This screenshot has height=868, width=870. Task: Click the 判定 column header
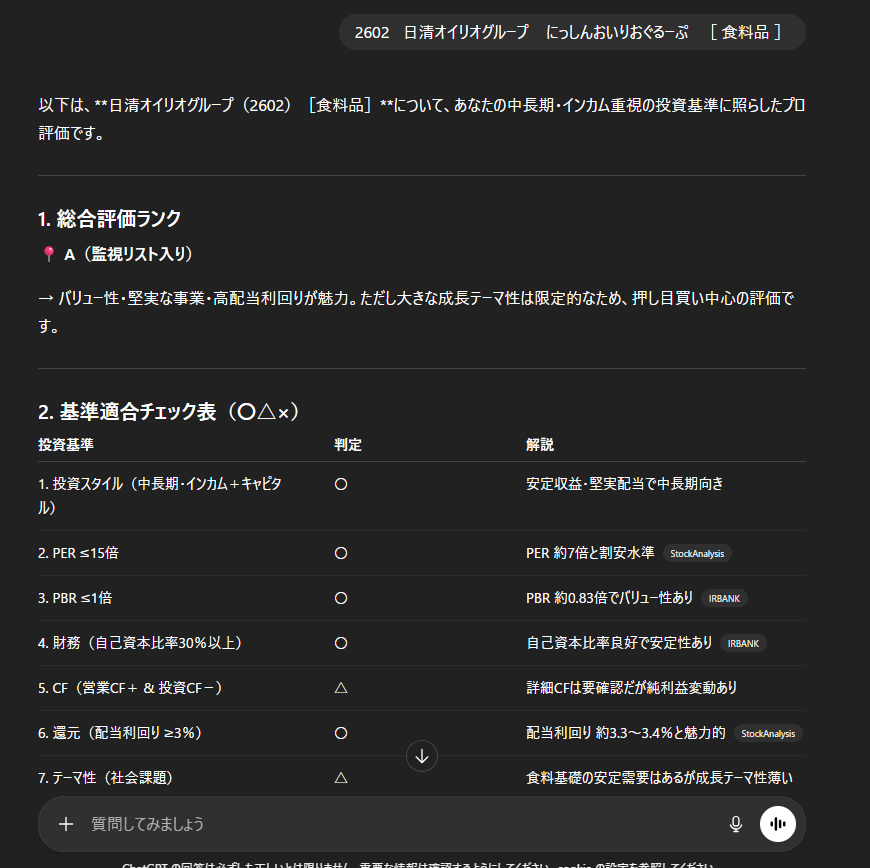click(x=347, y=445)
